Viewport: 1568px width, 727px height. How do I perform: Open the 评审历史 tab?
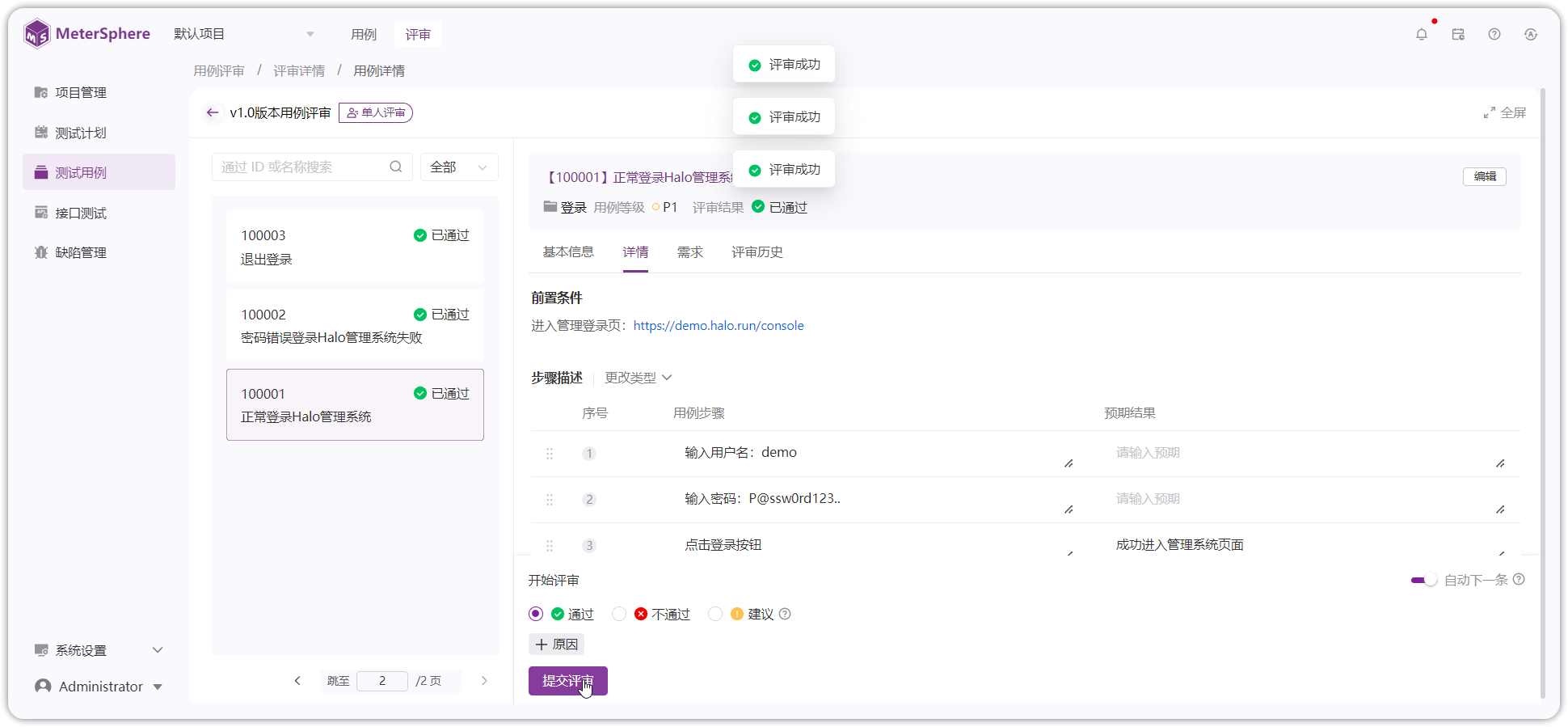click(757, 252)
